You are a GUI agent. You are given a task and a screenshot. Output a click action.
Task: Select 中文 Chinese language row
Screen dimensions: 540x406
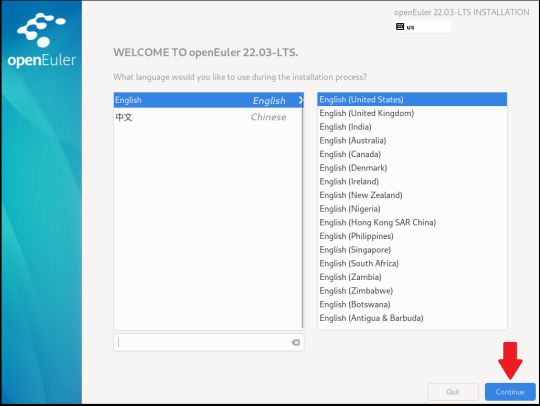pos(208,117)
